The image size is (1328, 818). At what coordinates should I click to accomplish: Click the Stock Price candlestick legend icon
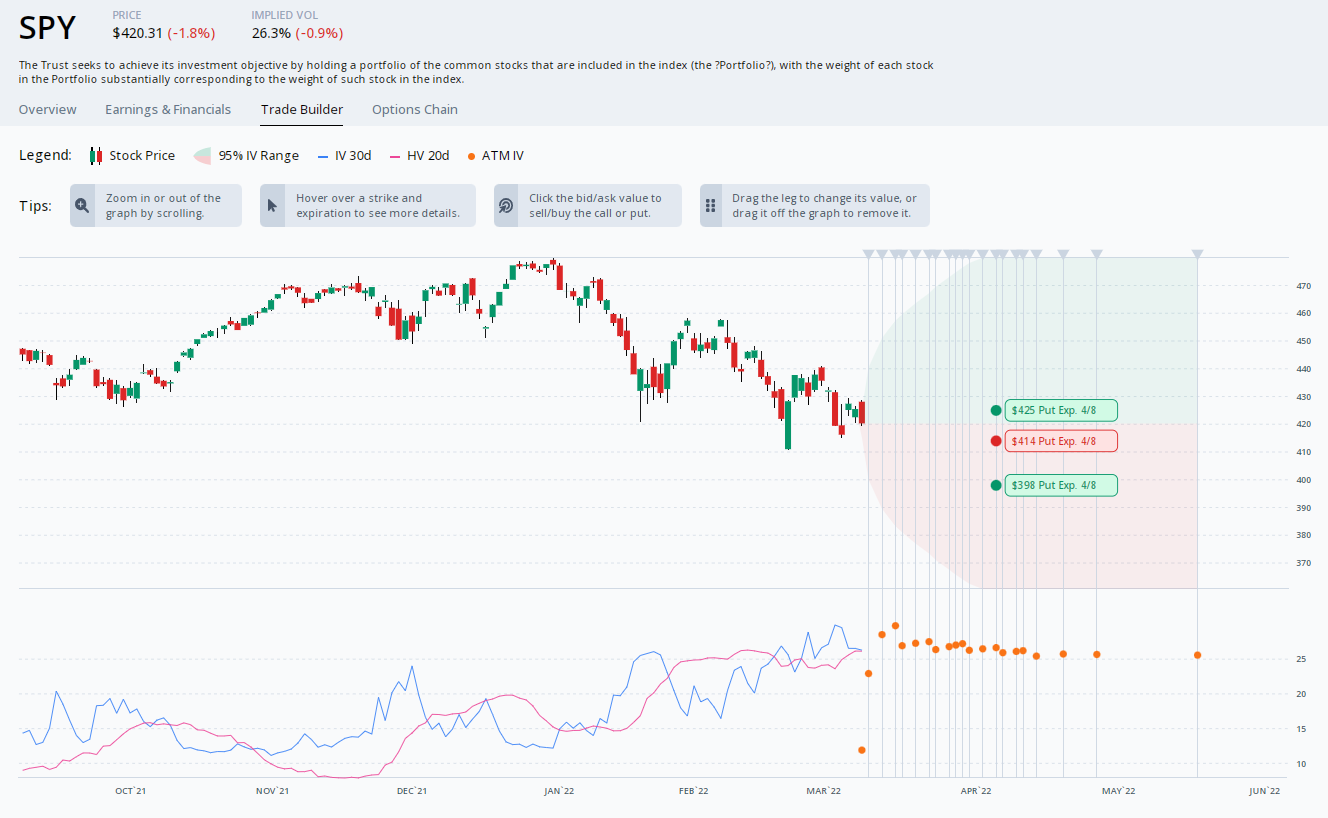[x=96, y=155]
